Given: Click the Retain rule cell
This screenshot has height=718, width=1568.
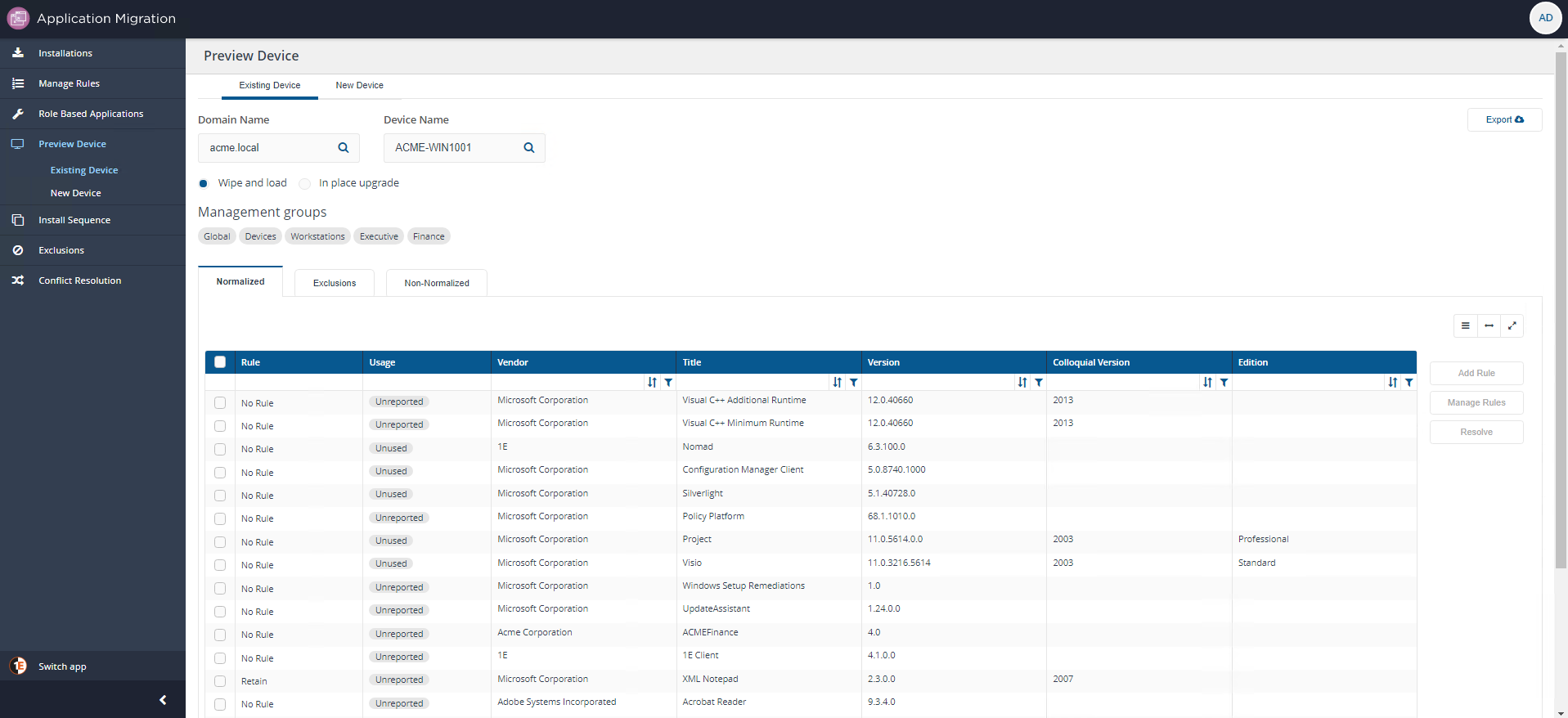Looking at the screenshot, I should point(254,681).
